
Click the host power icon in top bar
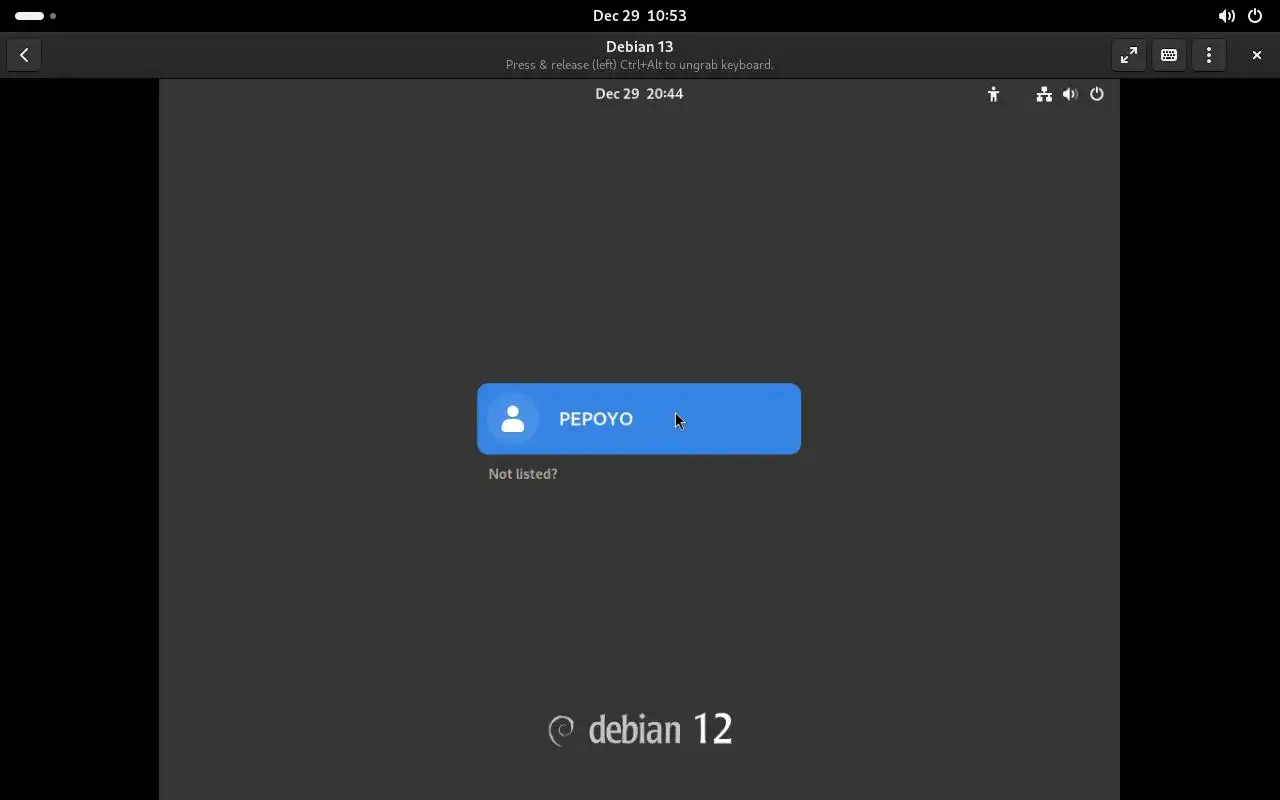pyautogui.click(x=1255, y=16)
